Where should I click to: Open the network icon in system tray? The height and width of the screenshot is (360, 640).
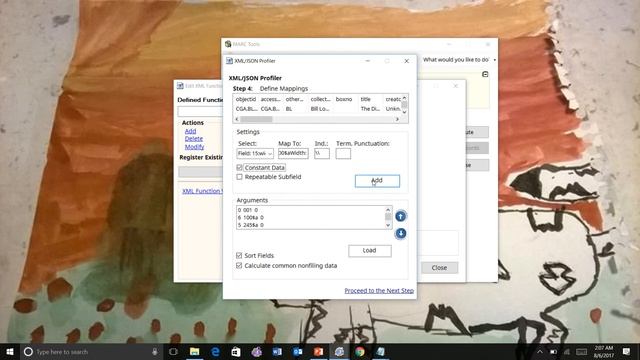(567, 351)
